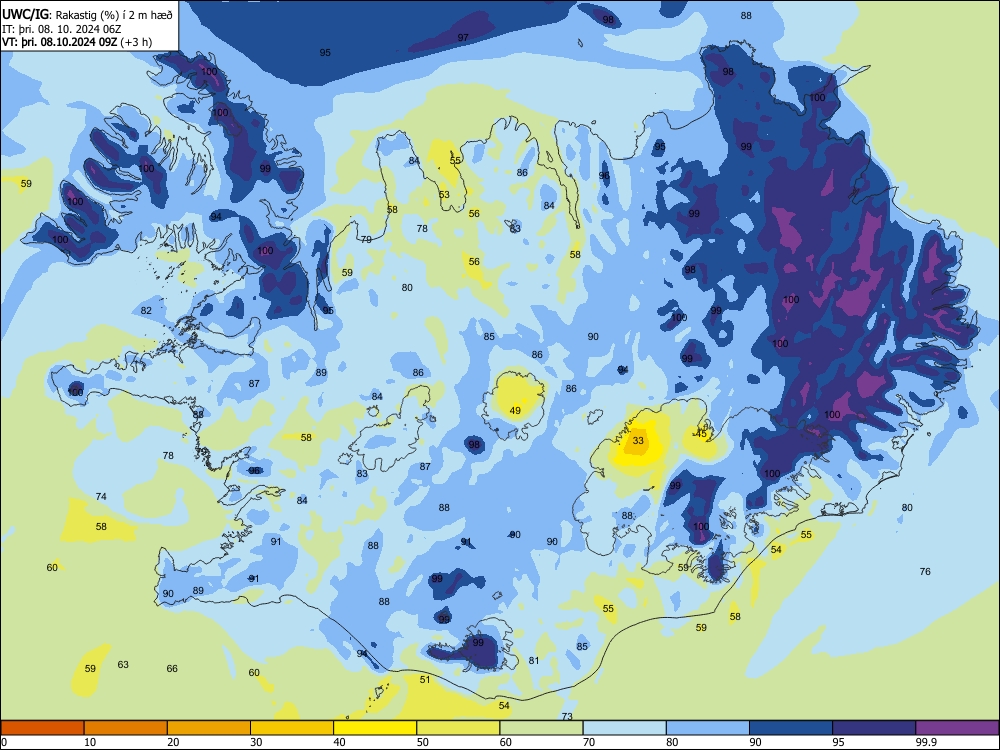Click the legend tick label 10

(x=90, y=742)
